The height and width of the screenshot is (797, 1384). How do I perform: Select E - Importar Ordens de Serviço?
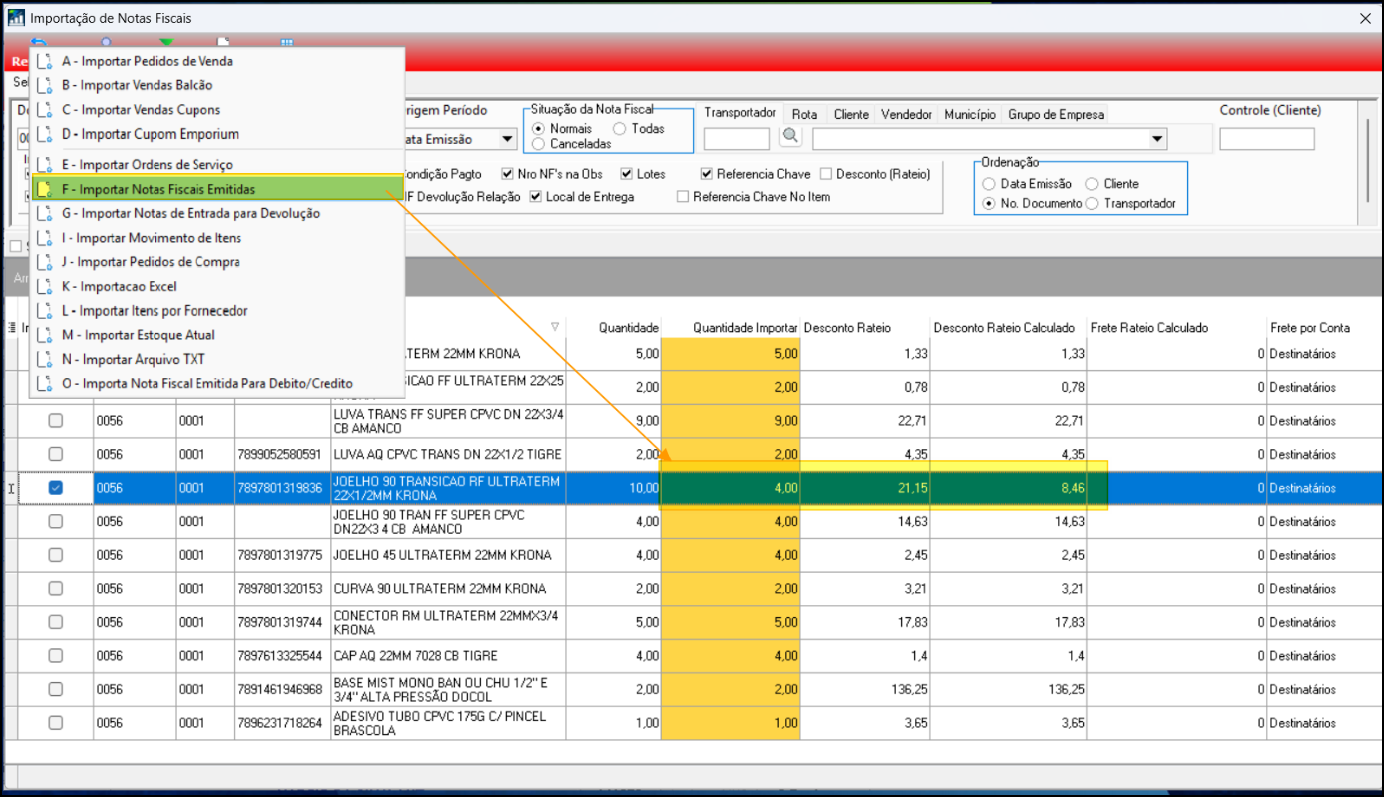click(218, 164)
